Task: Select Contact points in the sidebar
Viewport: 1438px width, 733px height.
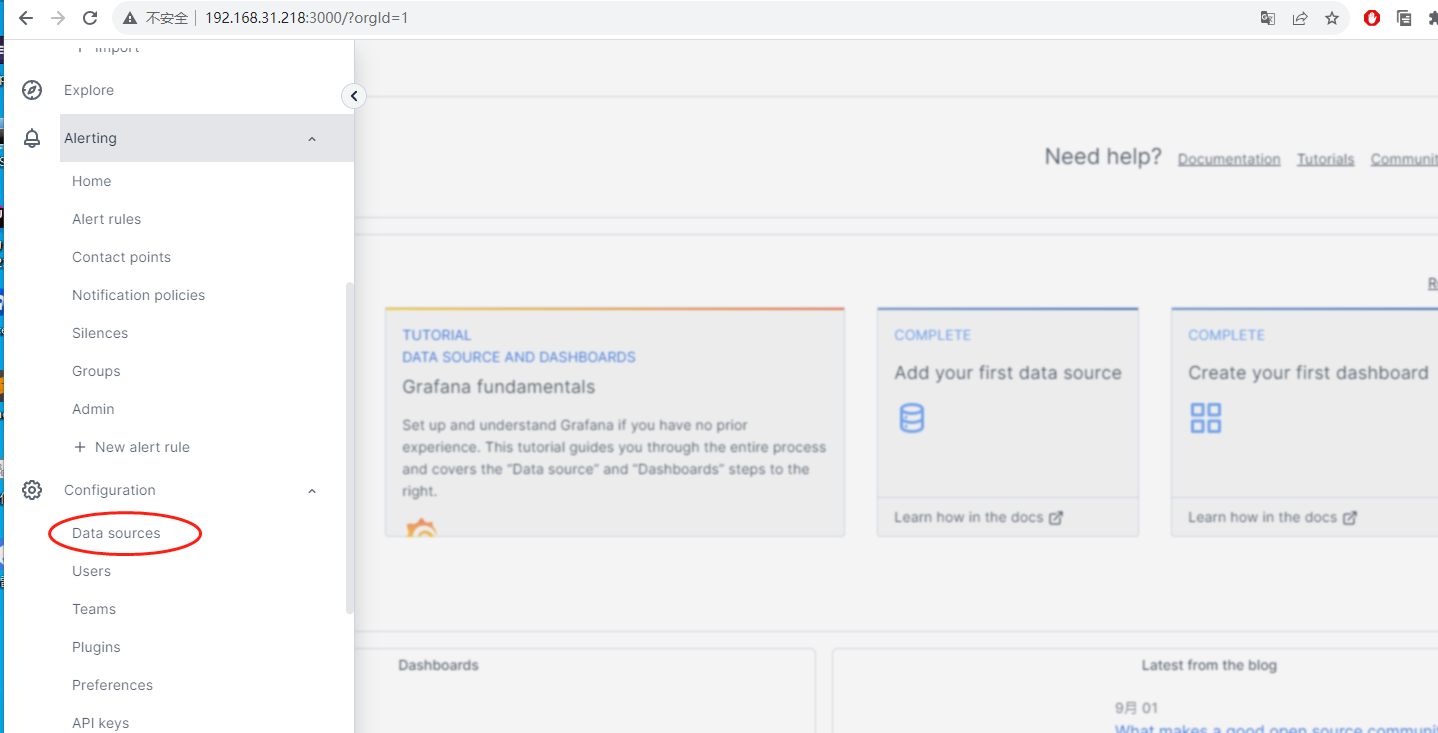Action: [121, 257]
